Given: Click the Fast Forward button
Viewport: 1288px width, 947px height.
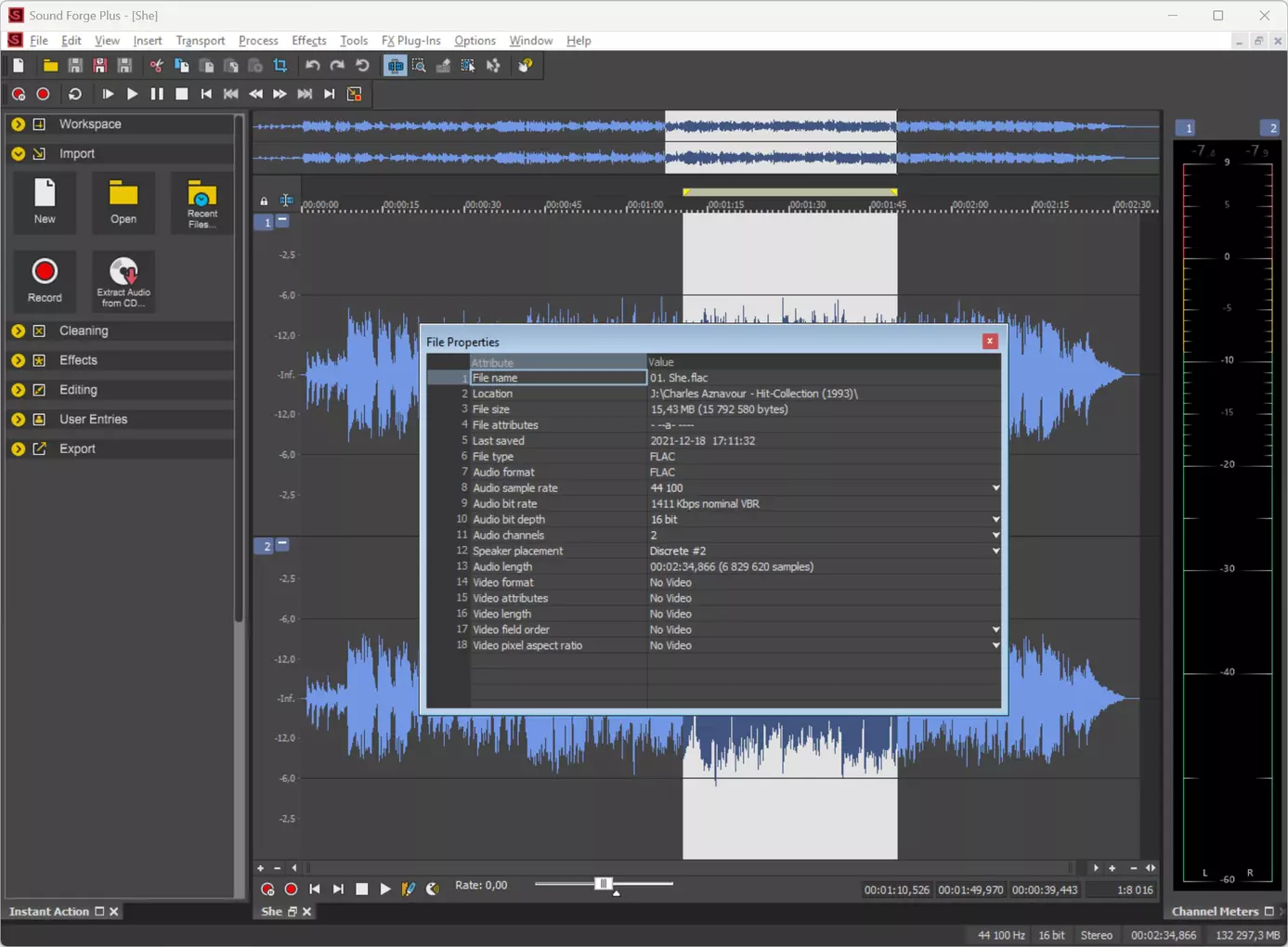Looking at the screenshot, I should [280, 94].
